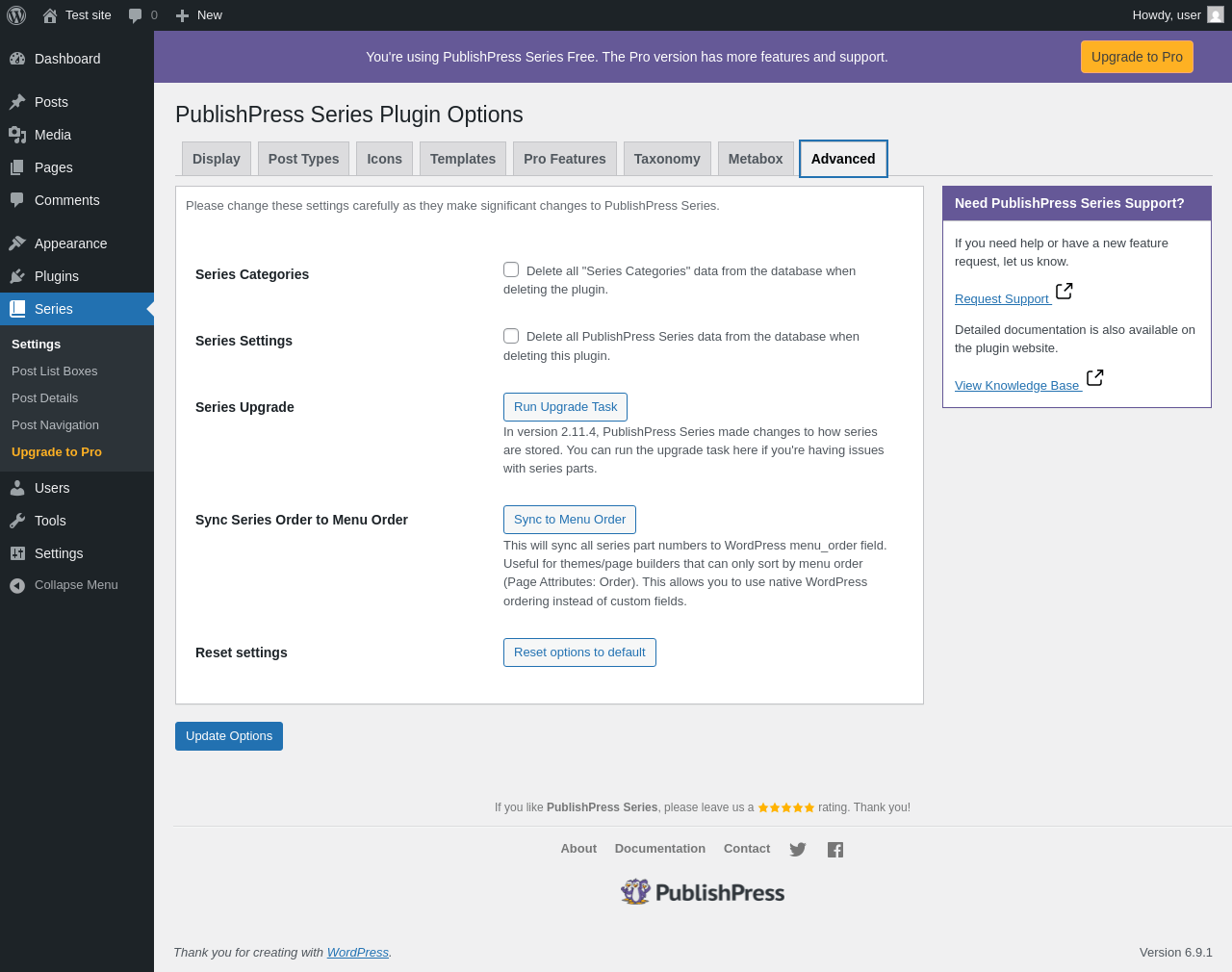Click the PublishPress logo in footer

[x=703, y=892]
